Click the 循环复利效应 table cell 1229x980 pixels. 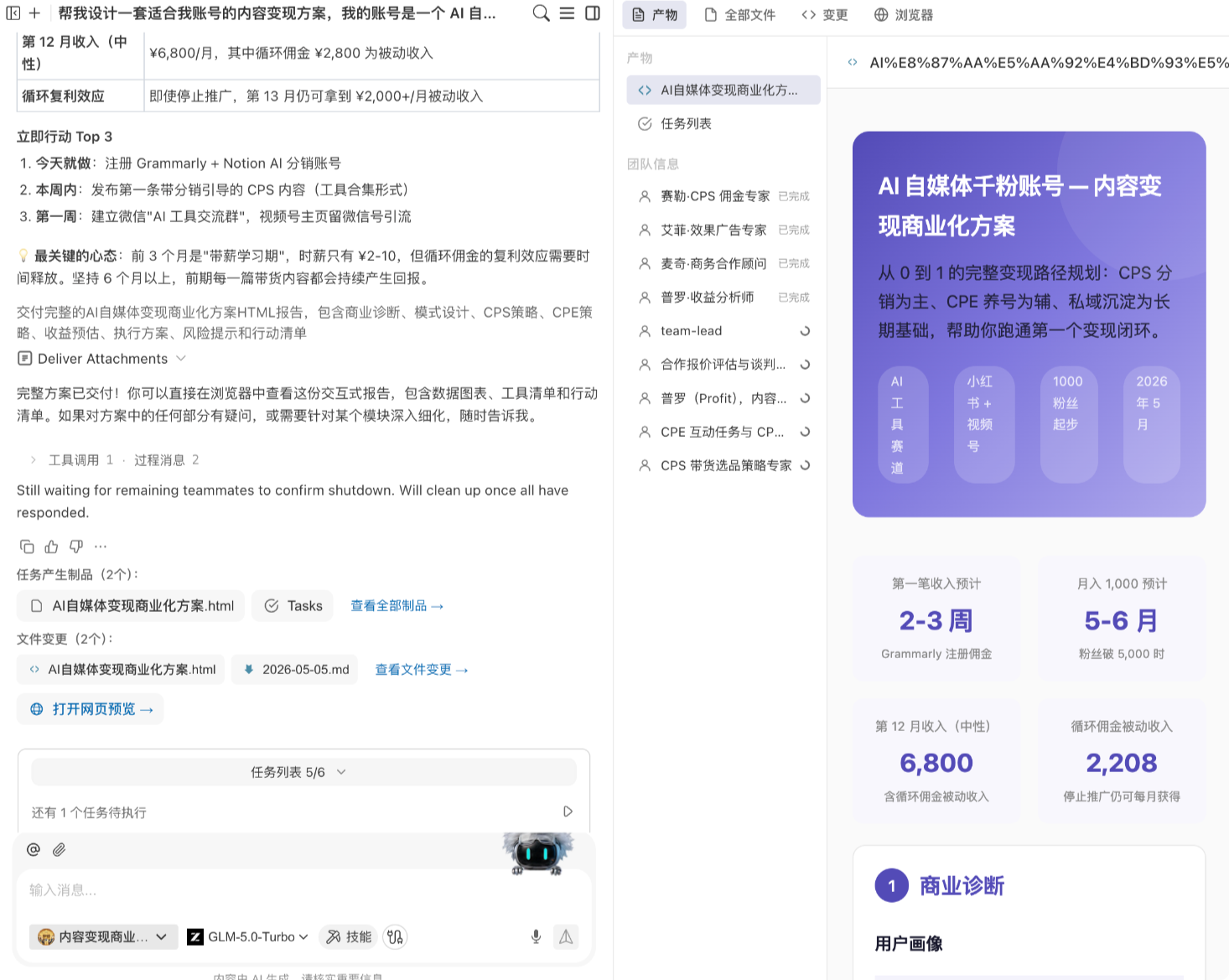pyautogui.click(x=80, y=96)
